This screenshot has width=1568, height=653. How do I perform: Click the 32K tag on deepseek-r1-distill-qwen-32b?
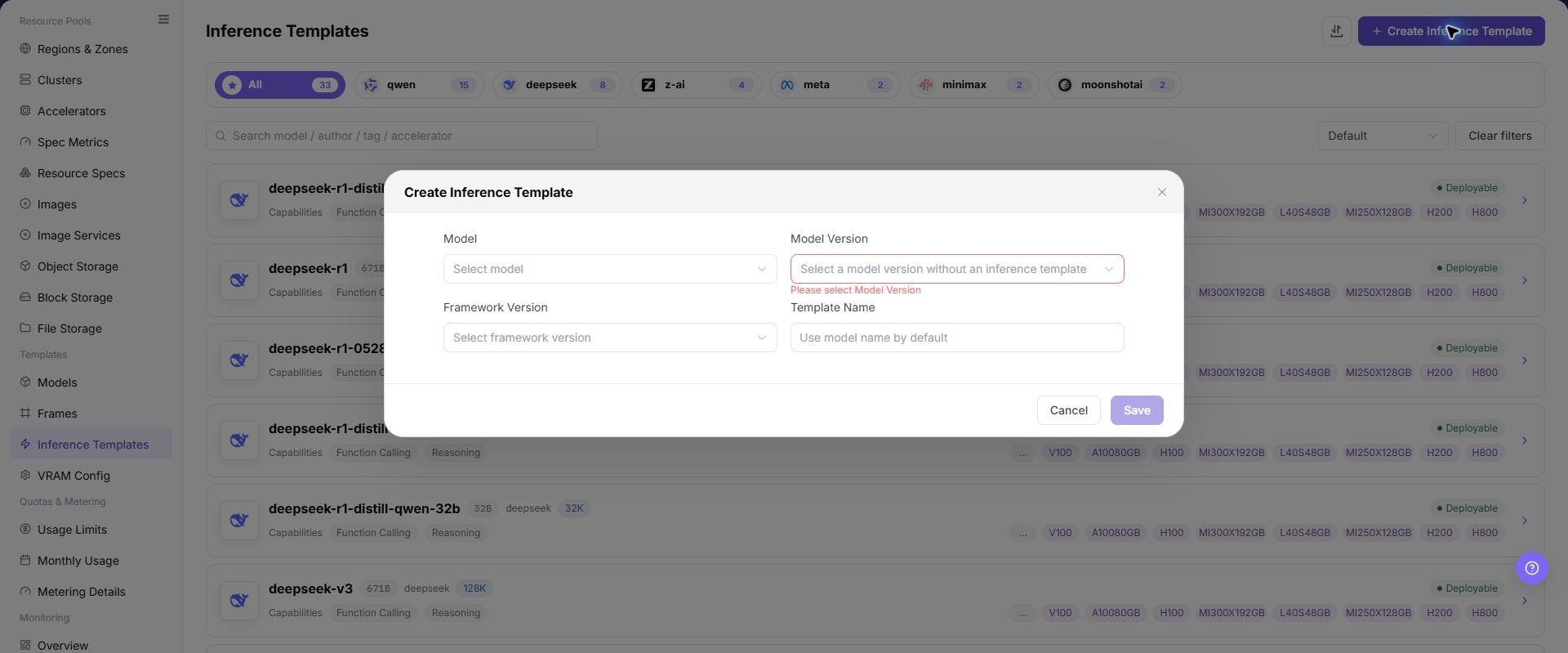[x=574, y=508]
